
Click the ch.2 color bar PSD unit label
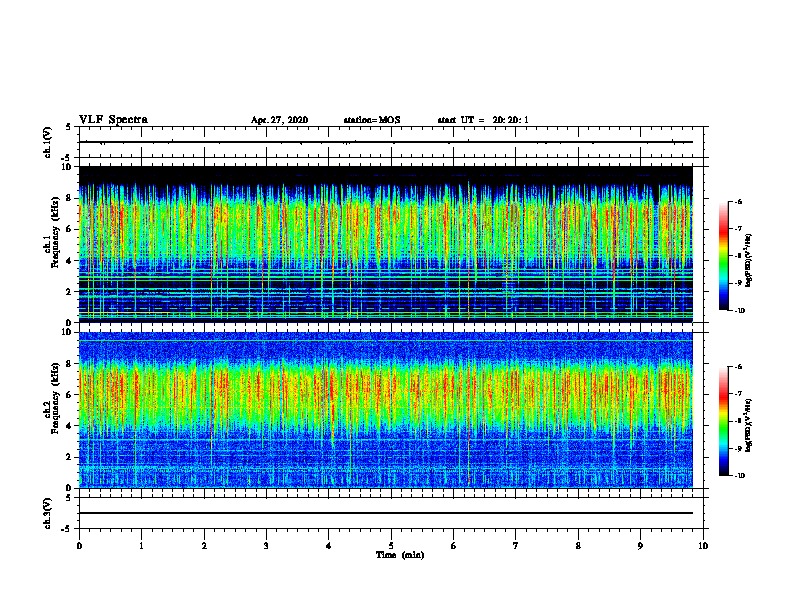click(x=749, y=426)
